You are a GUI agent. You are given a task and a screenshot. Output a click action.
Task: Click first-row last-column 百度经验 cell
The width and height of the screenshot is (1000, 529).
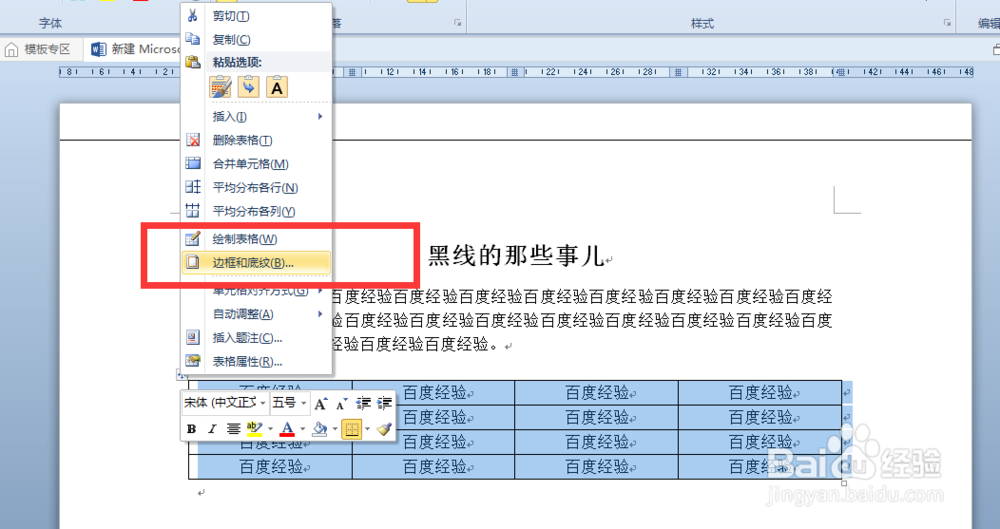pos(760,392)
